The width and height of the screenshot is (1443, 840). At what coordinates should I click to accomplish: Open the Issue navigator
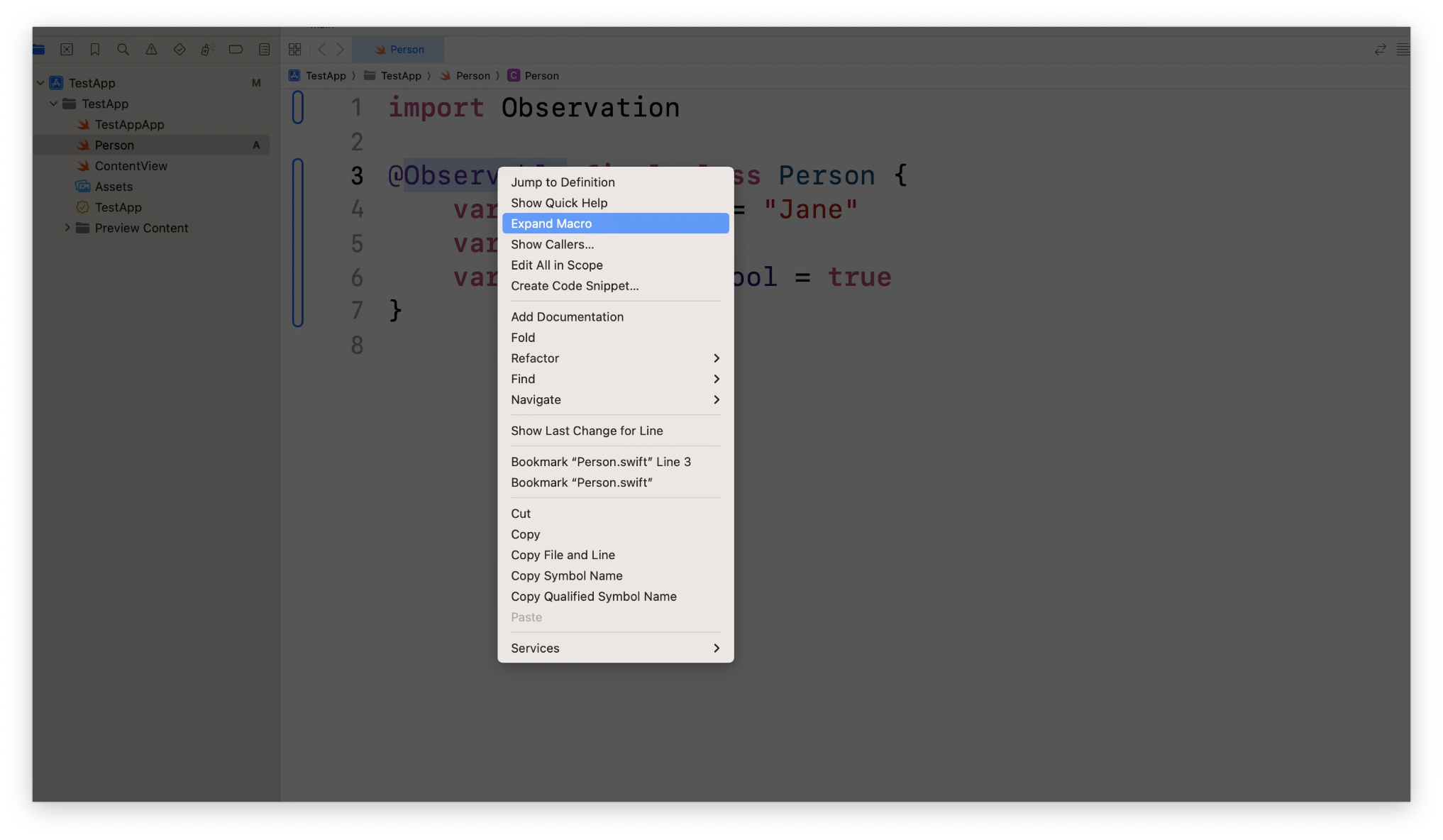pos(151,49)
